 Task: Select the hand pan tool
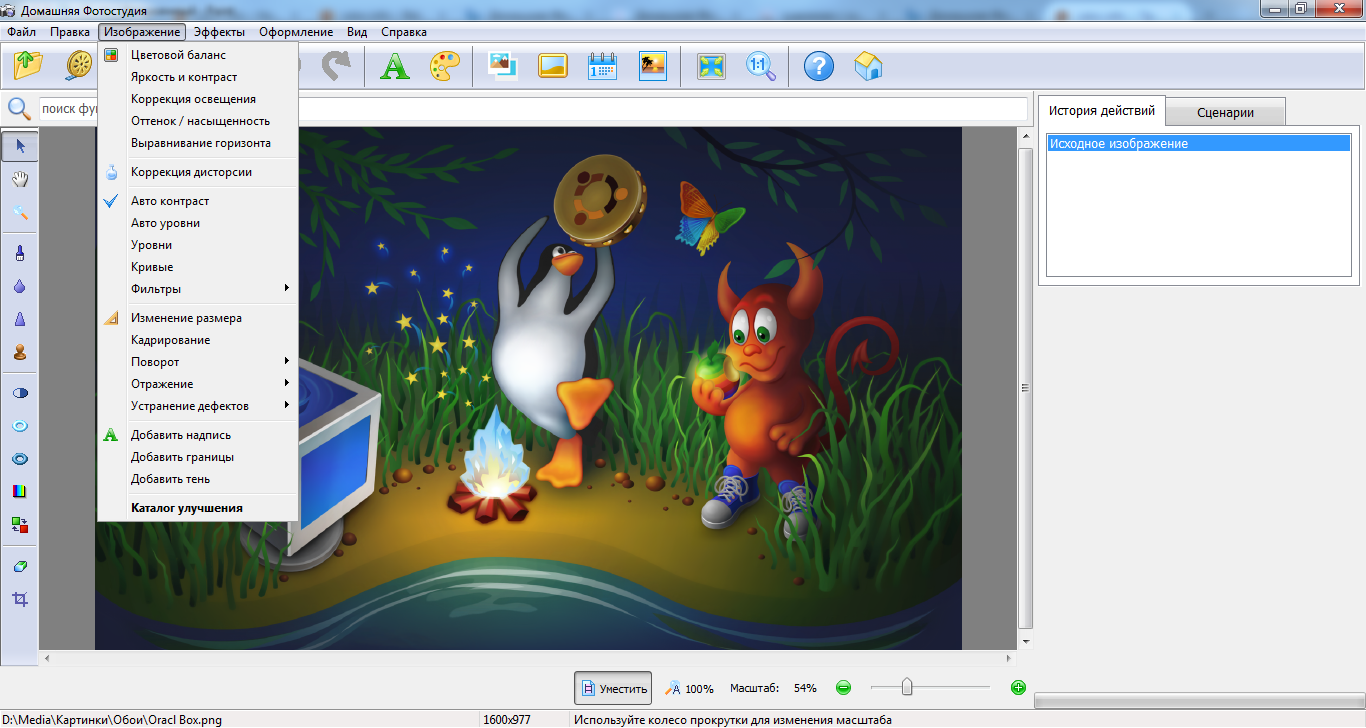20,179
